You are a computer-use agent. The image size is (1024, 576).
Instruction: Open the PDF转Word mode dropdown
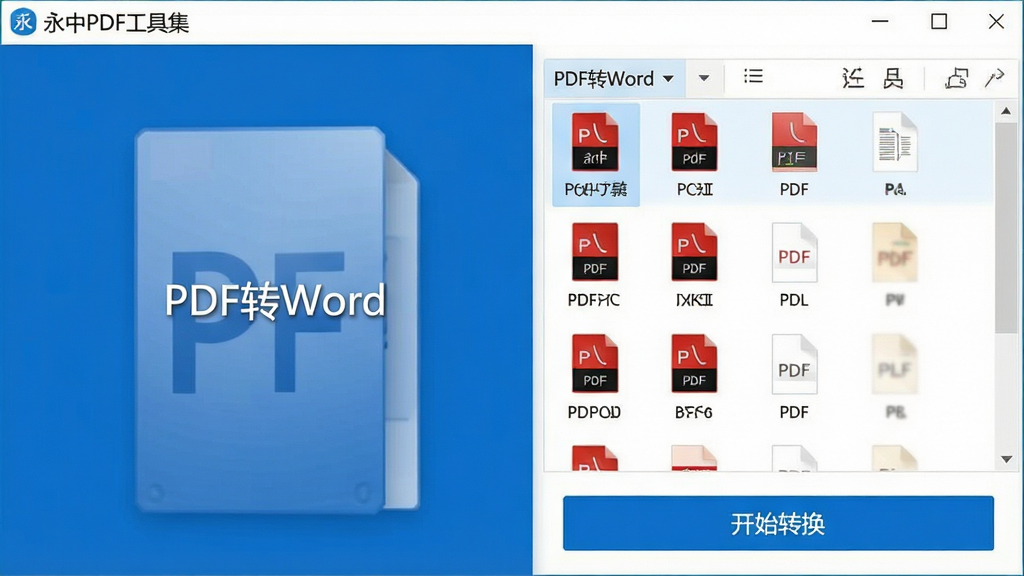tap(614, 79)
